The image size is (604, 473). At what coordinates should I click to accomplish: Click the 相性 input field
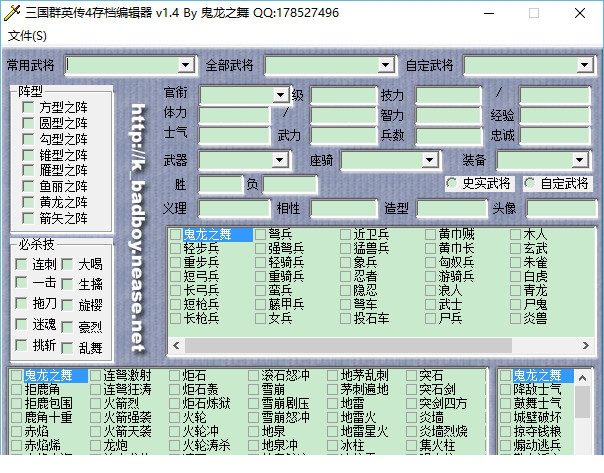tap(343, 208)
